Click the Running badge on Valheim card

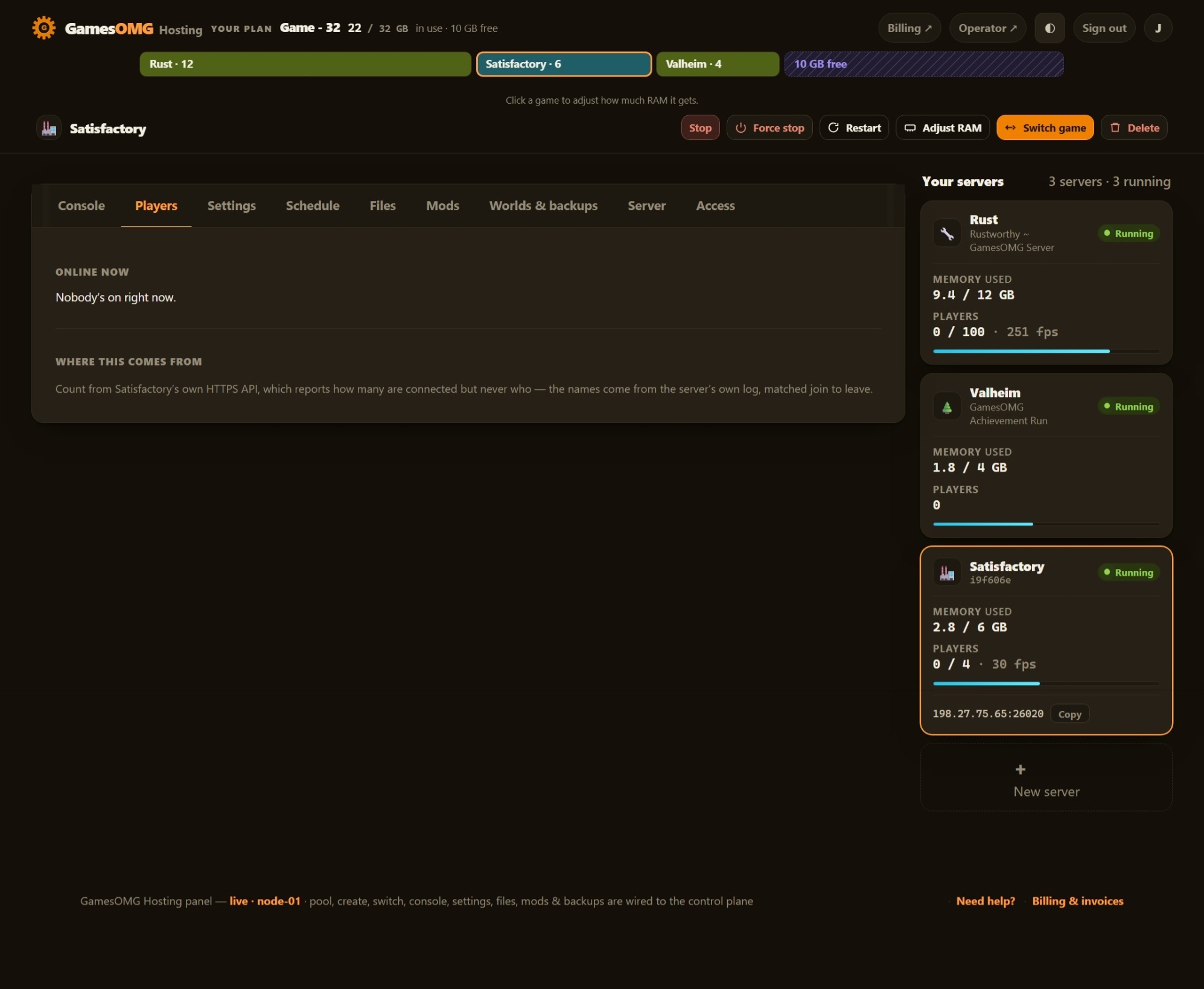coord(1128,407)
